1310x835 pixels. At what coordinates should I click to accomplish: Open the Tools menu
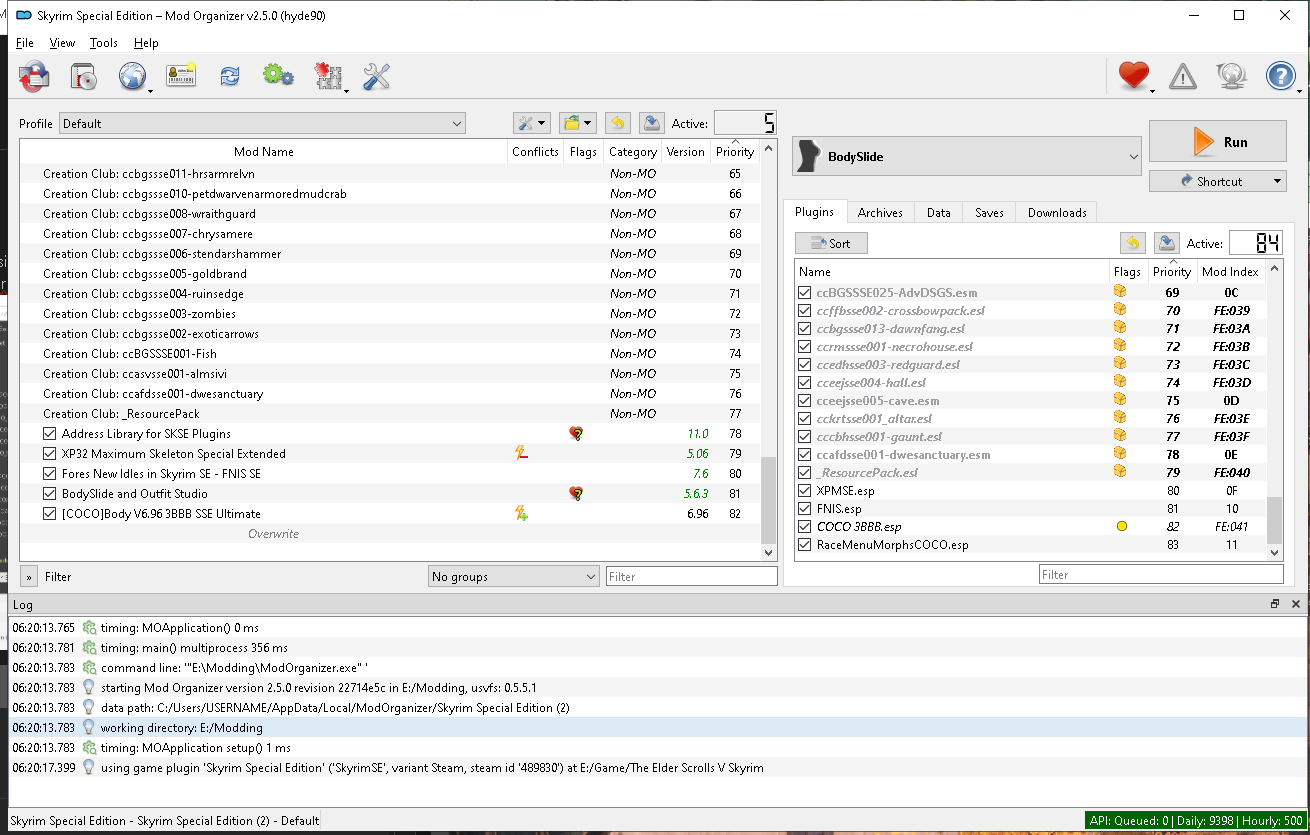pyautogui.click(x=103, y=43)
